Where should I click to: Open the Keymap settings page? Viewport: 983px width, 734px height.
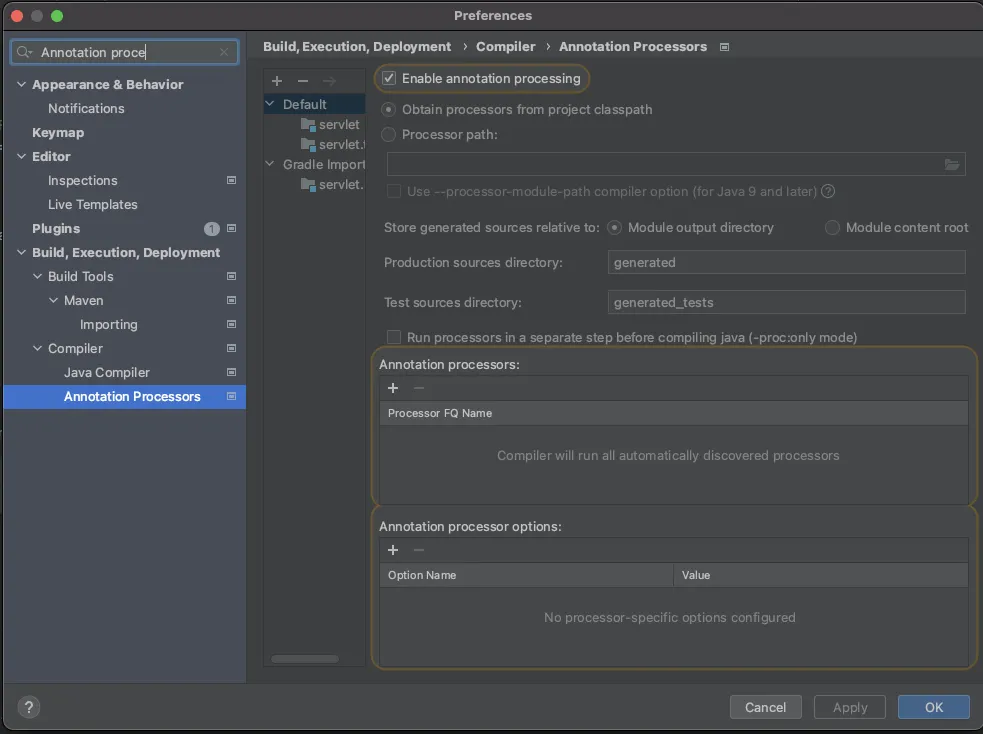(x=58, y=132)
